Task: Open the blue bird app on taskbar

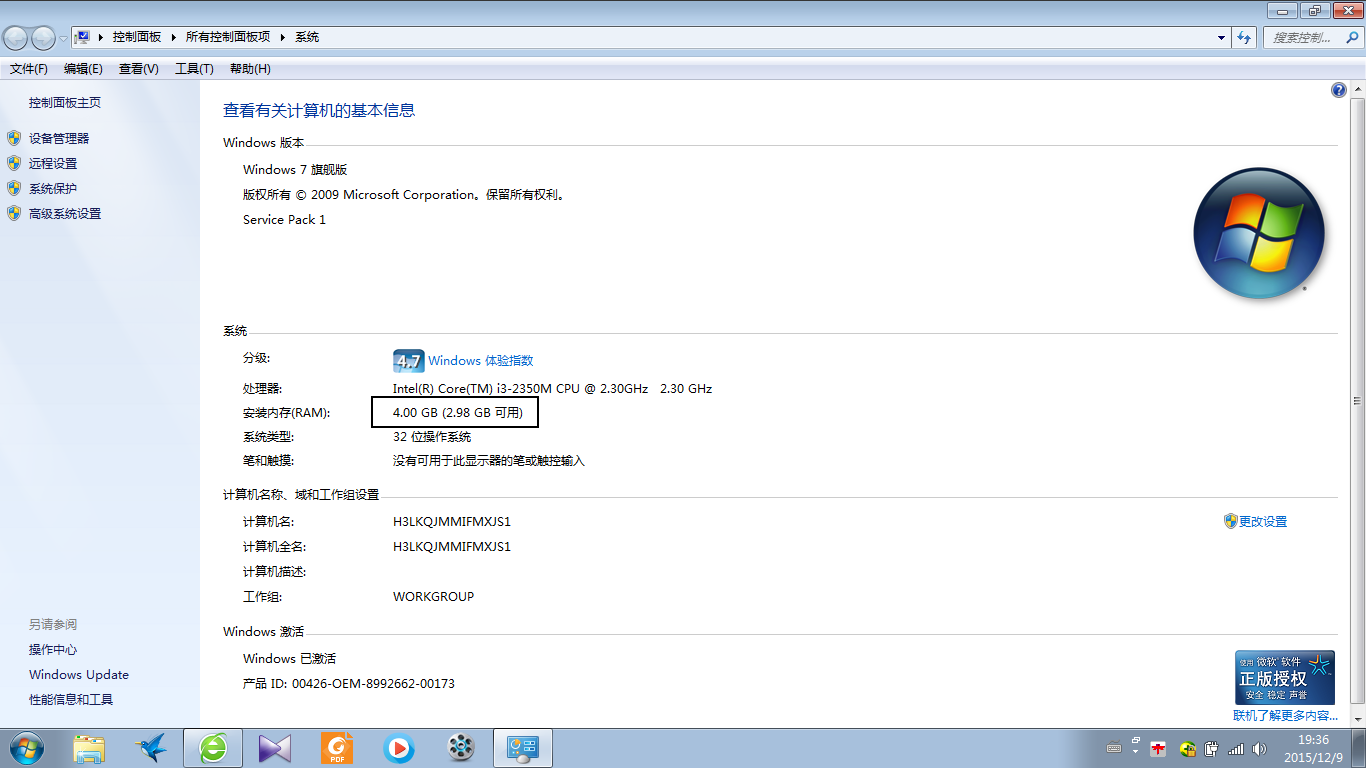Action: [151, 748]
